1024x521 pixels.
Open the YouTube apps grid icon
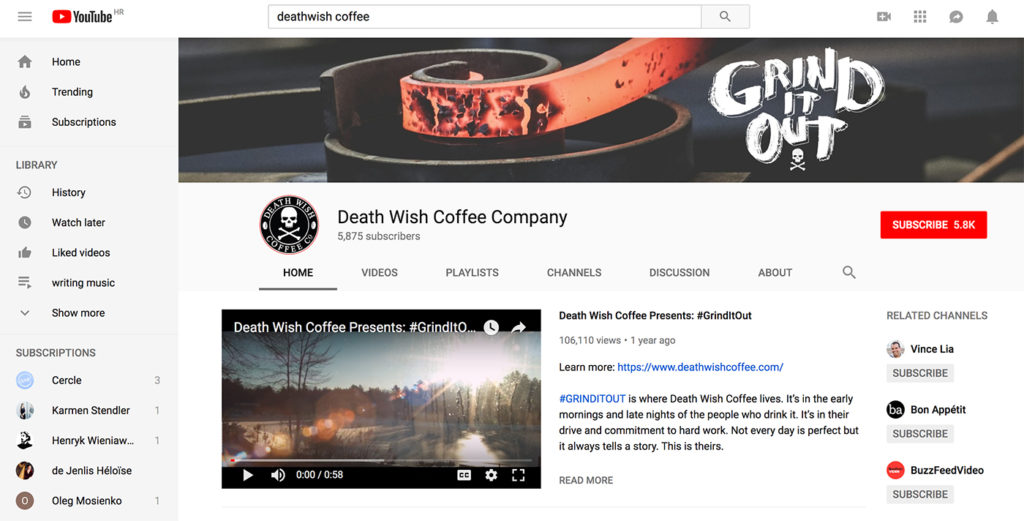920,17
